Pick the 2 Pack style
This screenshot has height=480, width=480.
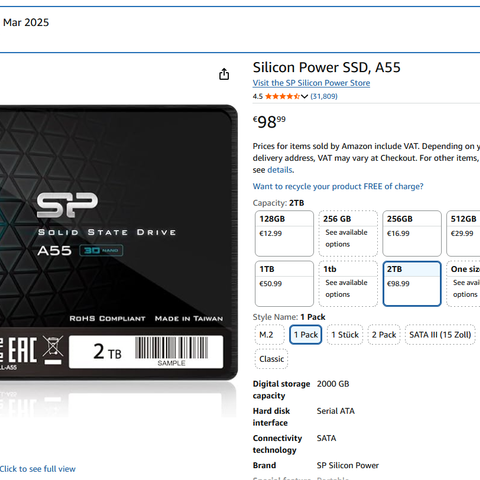coord(384,335)
